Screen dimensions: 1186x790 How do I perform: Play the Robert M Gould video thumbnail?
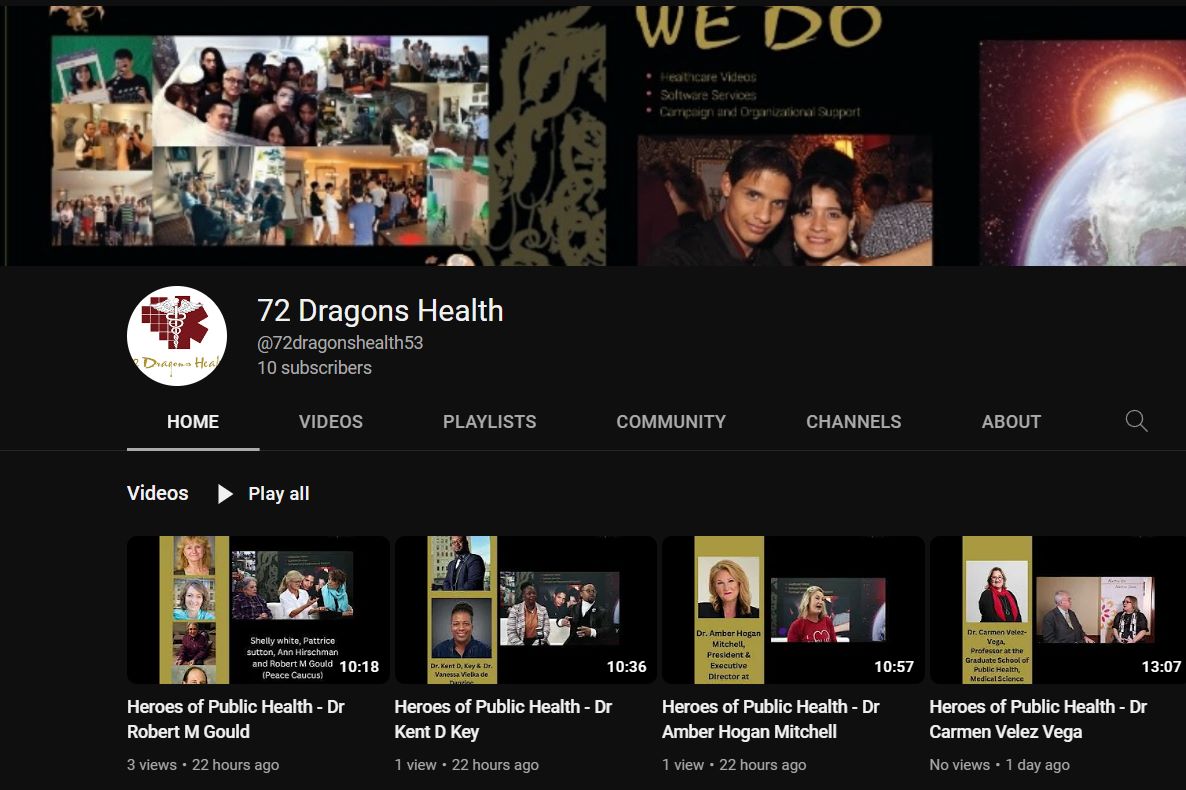258,610
